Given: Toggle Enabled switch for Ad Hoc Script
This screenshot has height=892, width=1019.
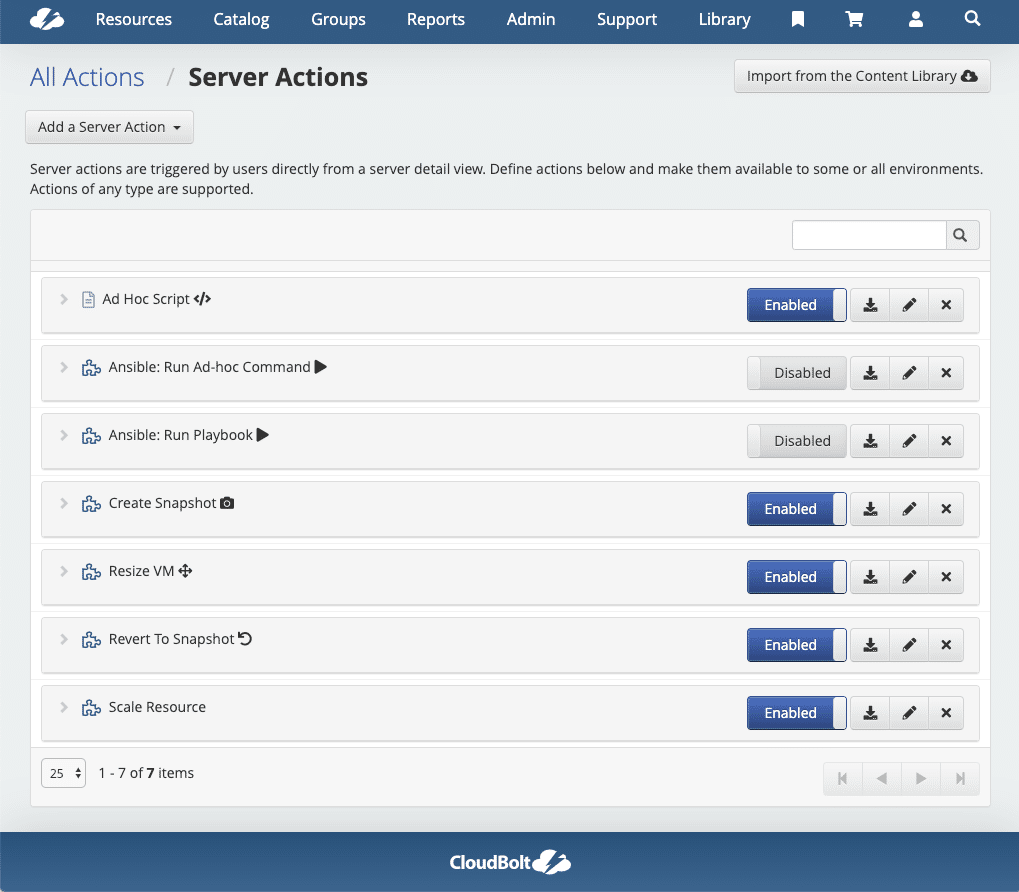Looking at the screenshot, I should pos(797,305).
